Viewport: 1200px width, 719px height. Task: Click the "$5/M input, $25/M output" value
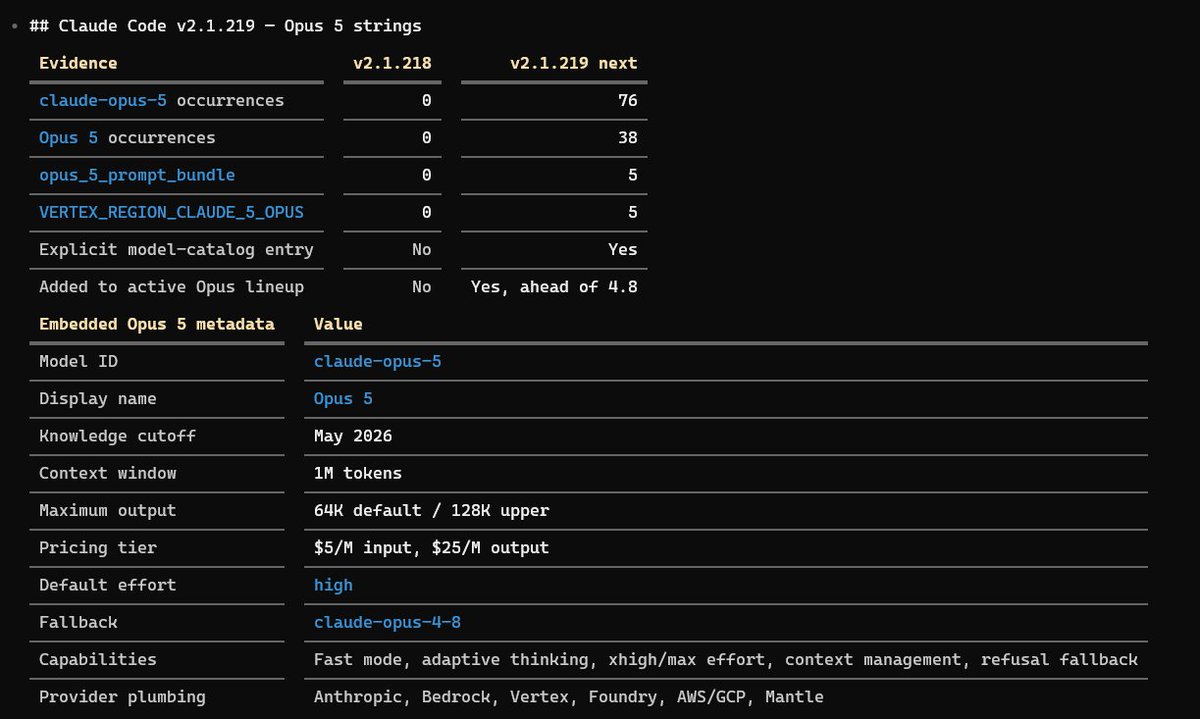431,548
